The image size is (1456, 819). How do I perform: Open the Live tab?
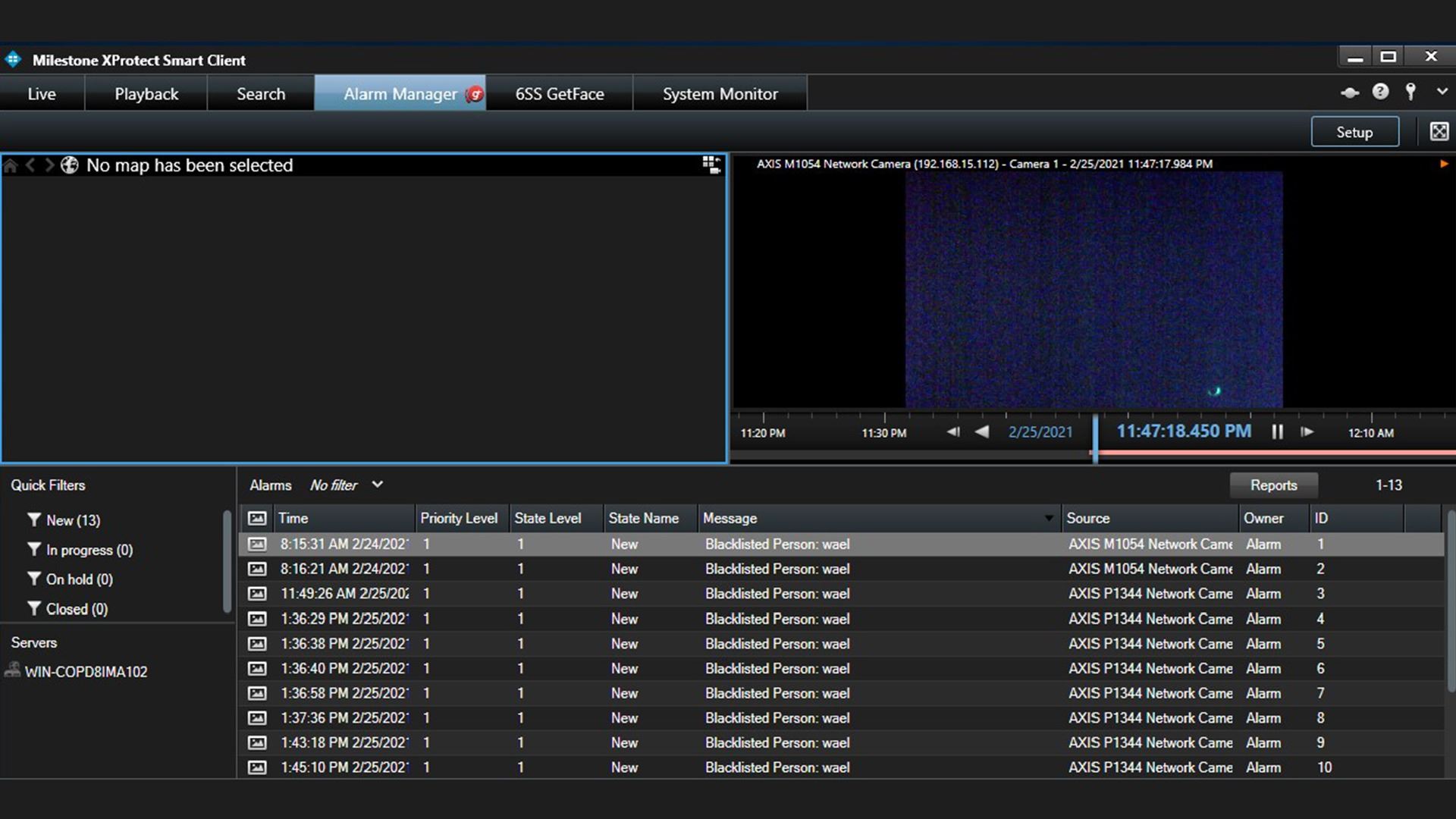[x=42, y=93]
